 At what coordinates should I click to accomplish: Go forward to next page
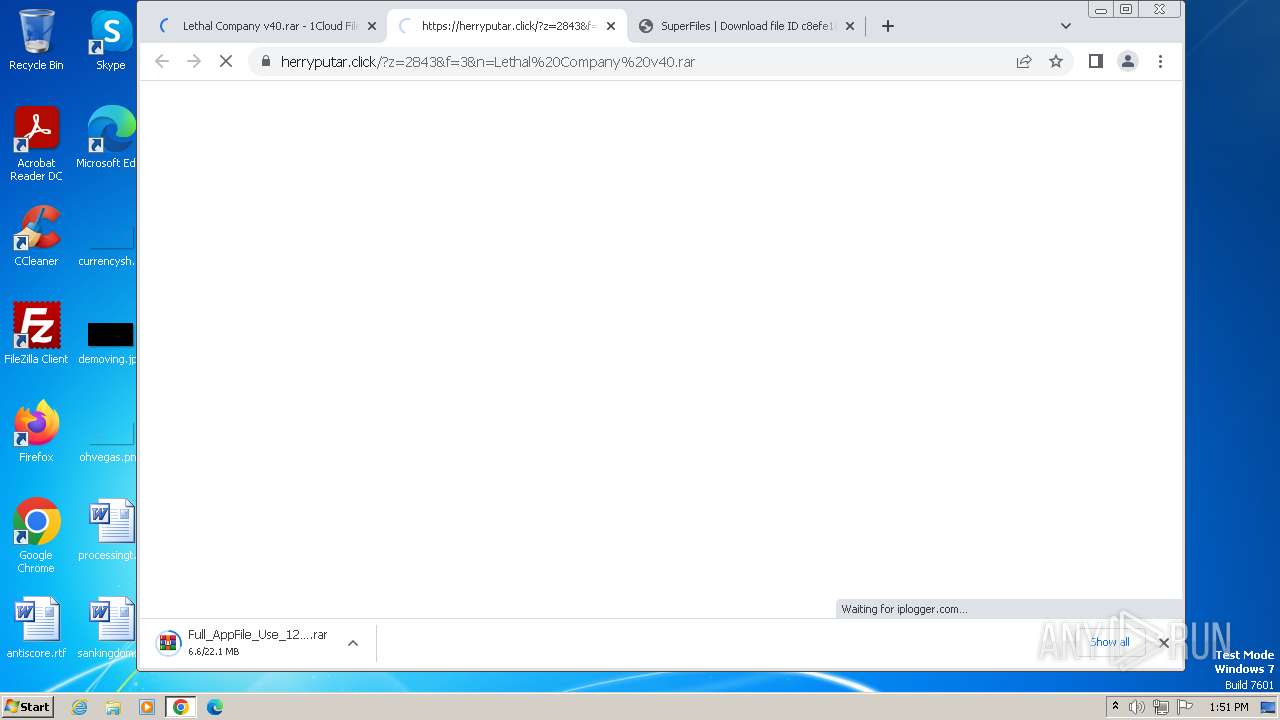pyautogui.click(x=194, y=61)
